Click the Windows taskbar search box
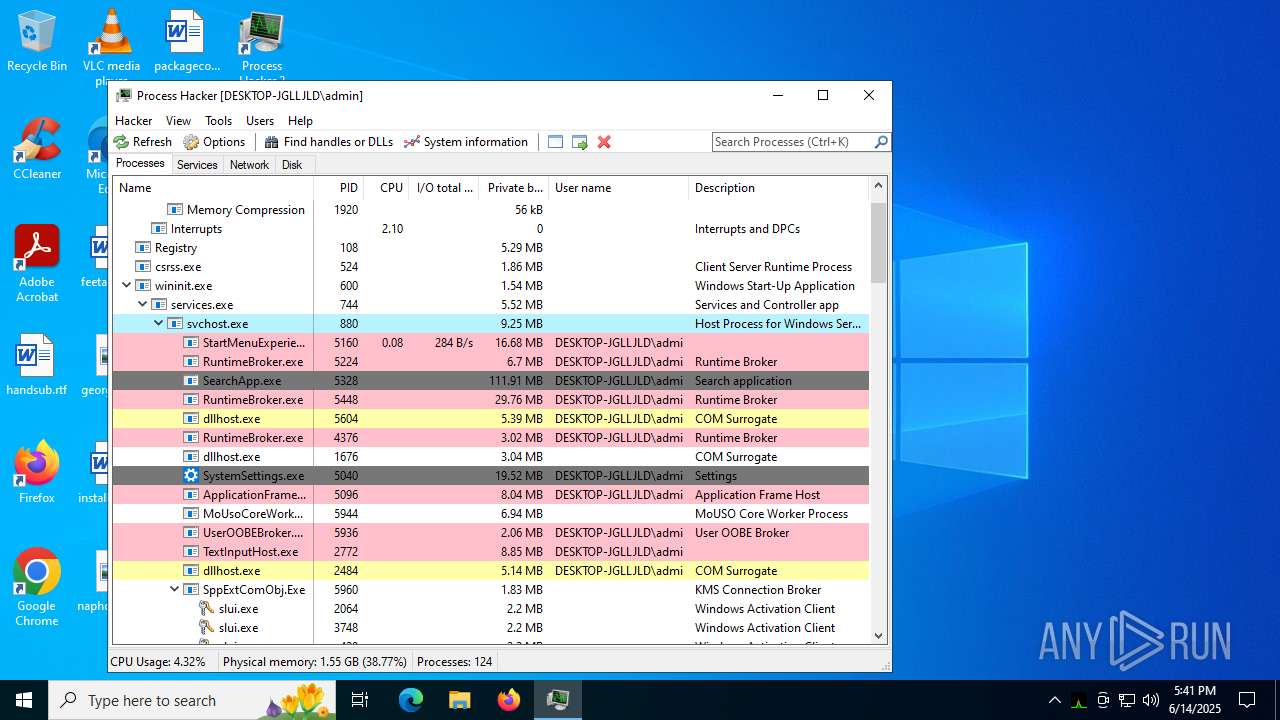1280x720 pixels. [192, 700]
